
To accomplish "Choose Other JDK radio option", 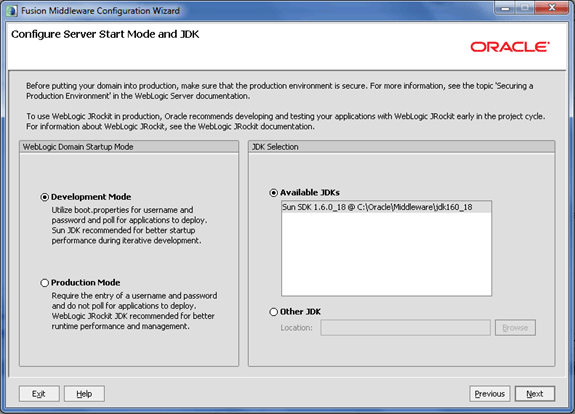I will point(274,312).
